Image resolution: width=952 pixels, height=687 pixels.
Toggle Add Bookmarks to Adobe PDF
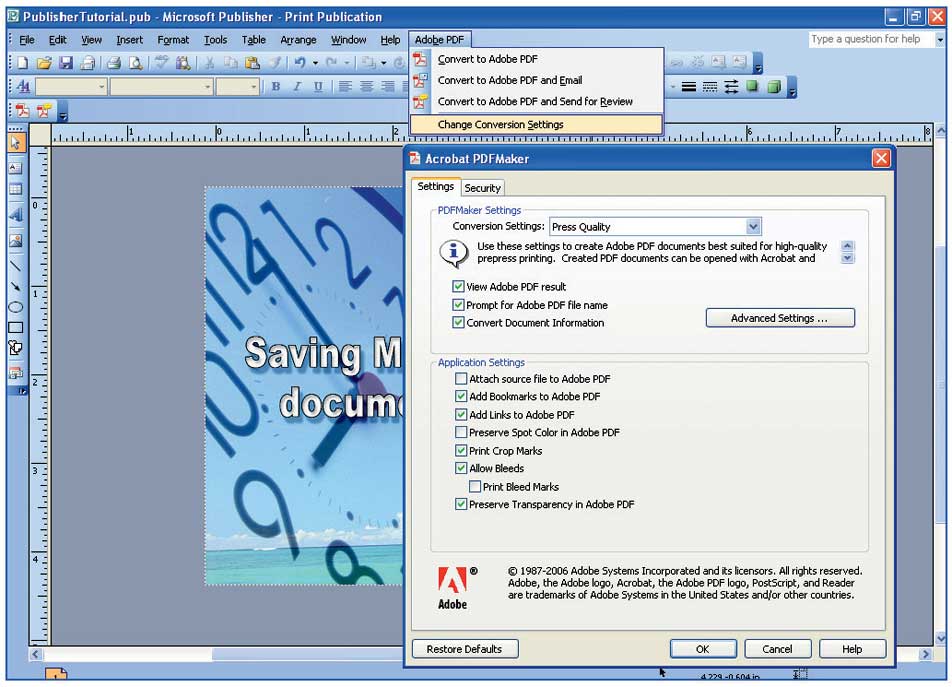[x=461, y=396]
